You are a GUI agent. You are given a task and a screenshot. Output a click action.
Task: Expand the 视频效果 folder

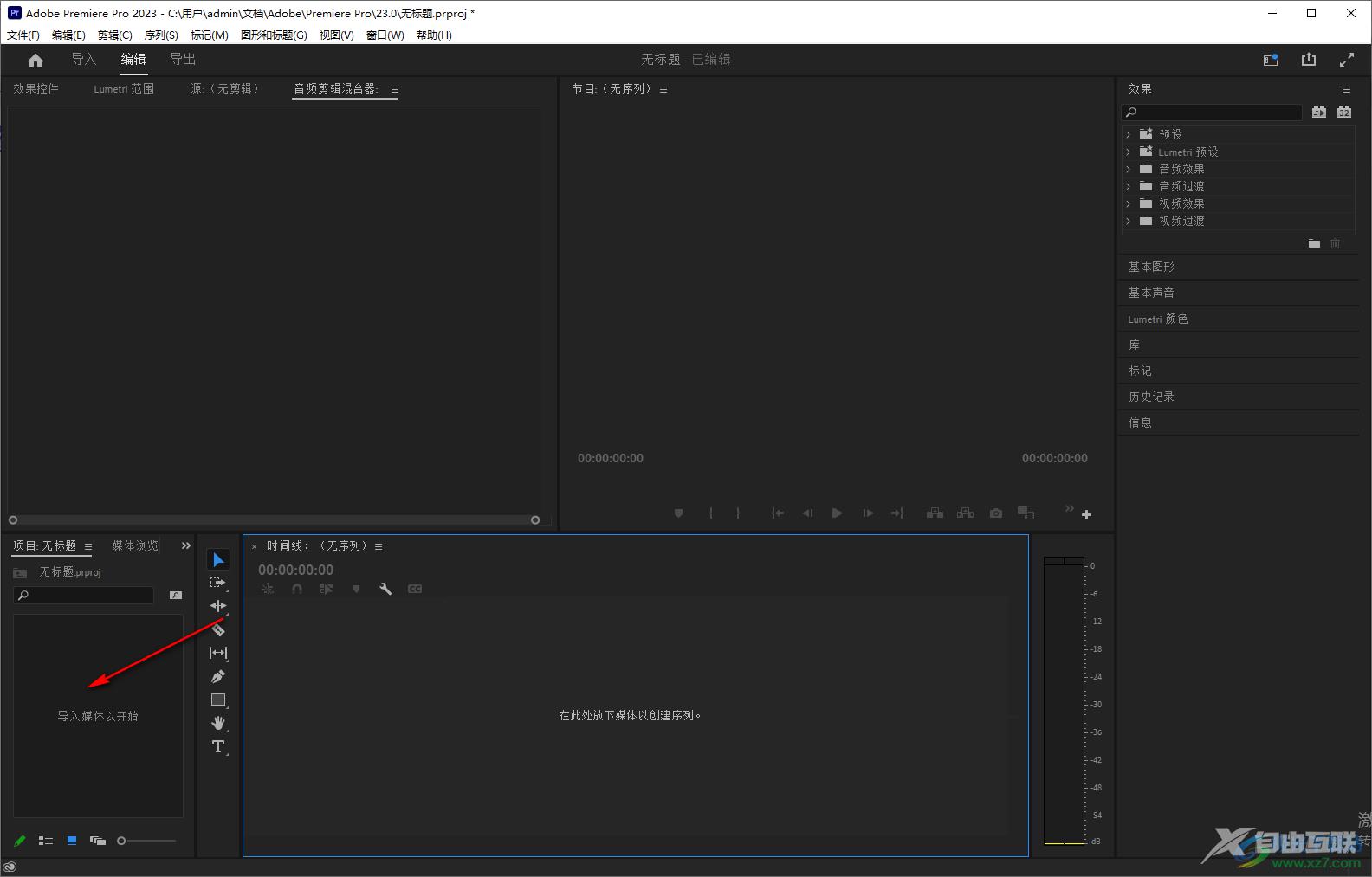pos(1129,203)
